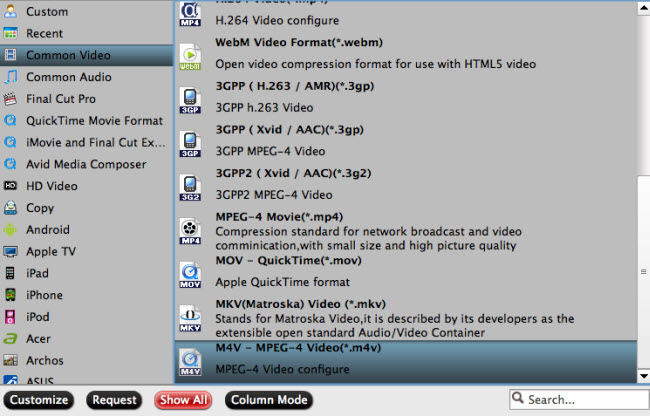The image size is (650, 416).
Task: Select the Archos category text
Action: click(x=45, y=360)
